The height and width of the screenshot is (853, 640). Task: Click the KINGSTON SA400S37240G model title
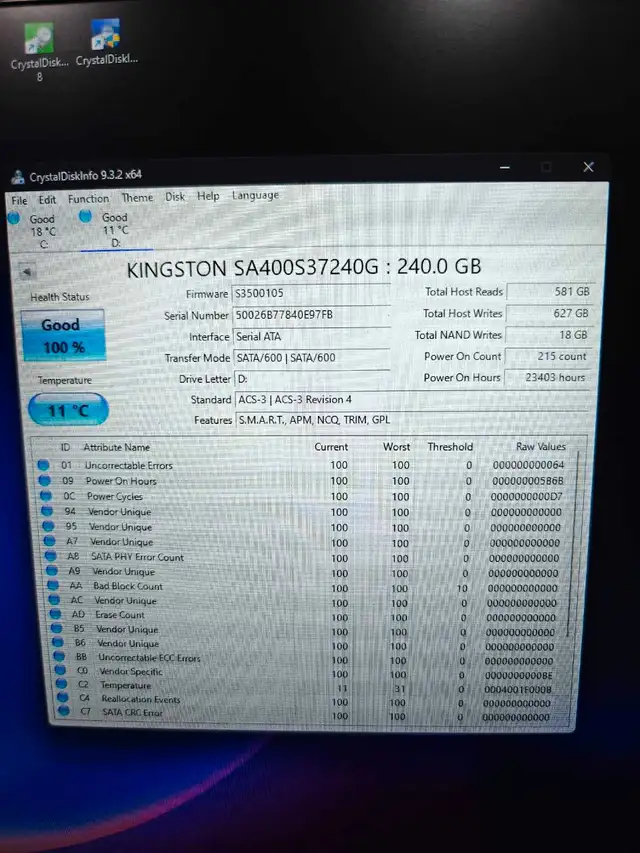coord(304,268)
